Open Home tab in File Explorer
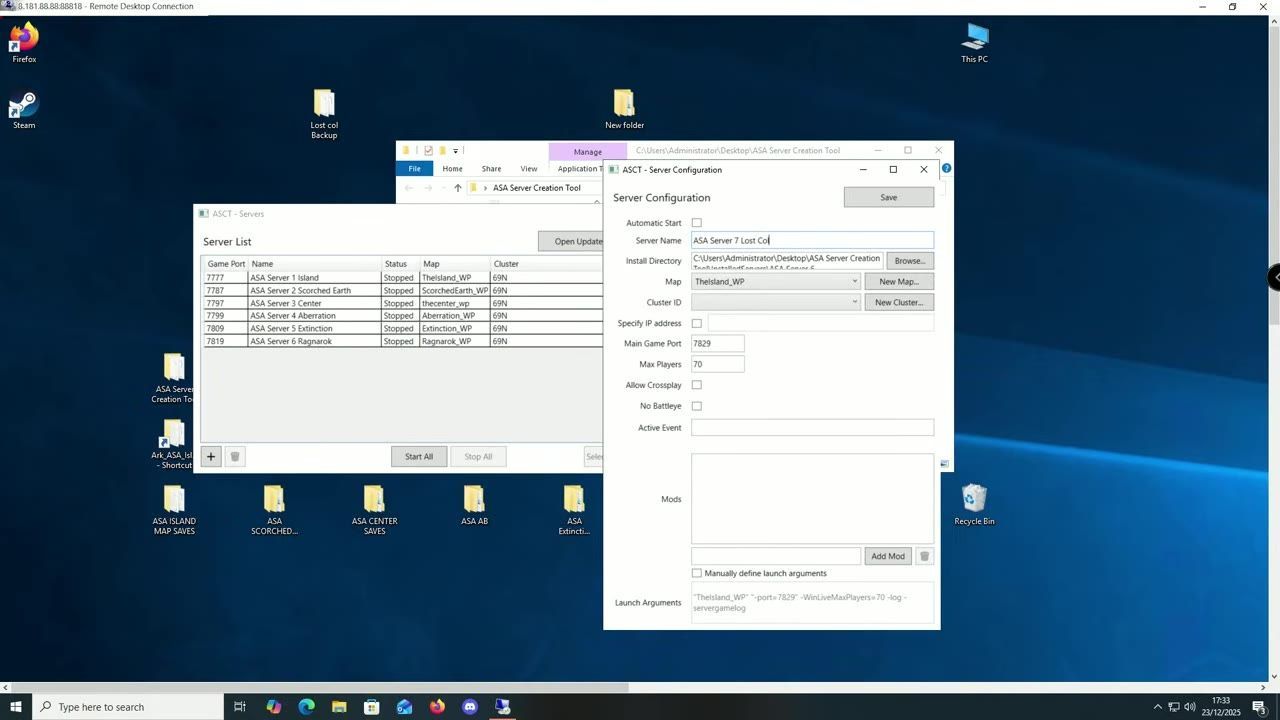The height and width of the screenshot is (720, 1280). point(453,168)
